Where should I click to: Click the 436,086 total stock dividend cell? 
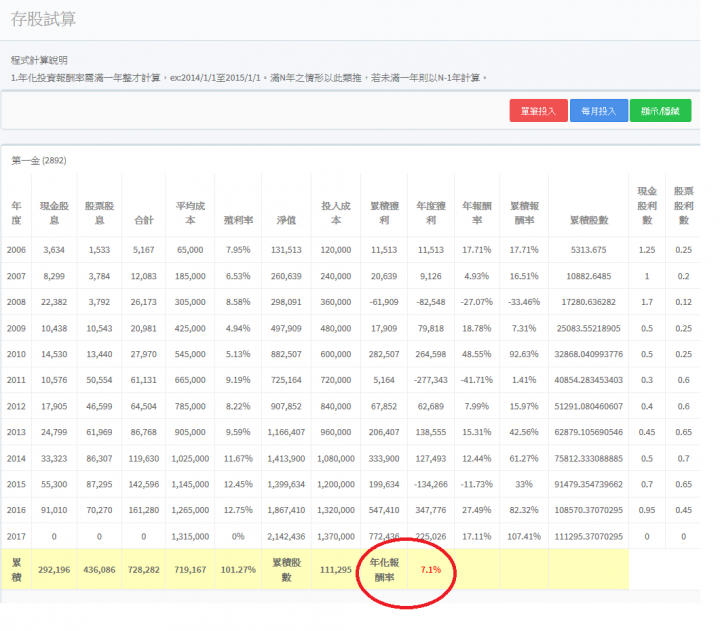99,569
